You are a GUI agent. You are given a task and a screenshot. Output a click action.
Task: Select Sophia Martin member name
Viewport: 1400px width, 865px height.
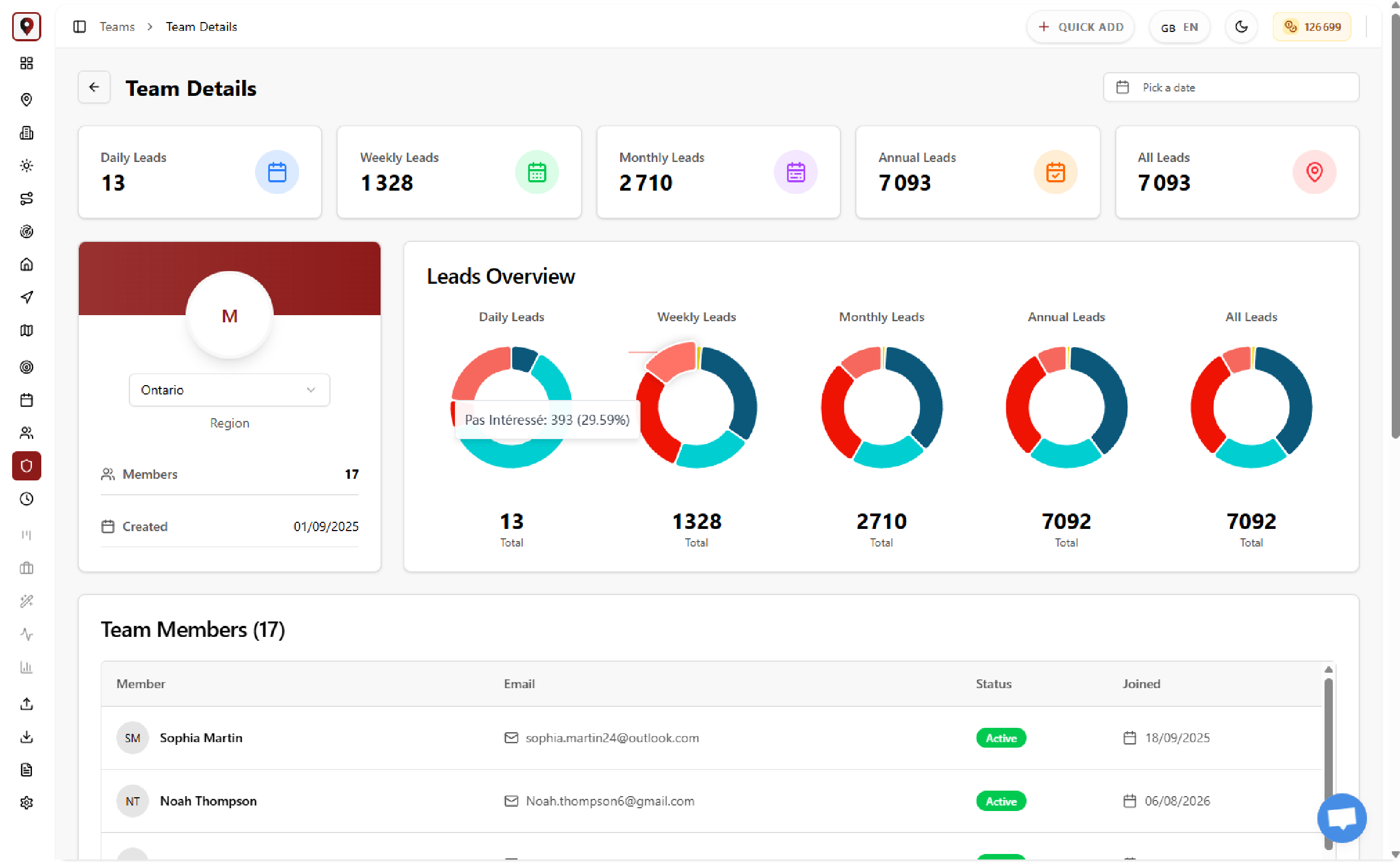pyautogui.click(x=200, y=738)
